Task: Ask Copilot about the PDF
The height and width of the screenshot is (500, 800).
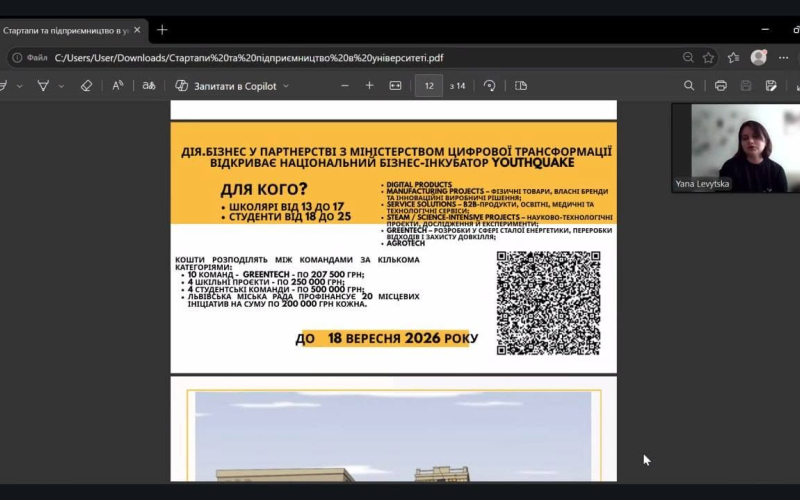Action: pos(226,86)
